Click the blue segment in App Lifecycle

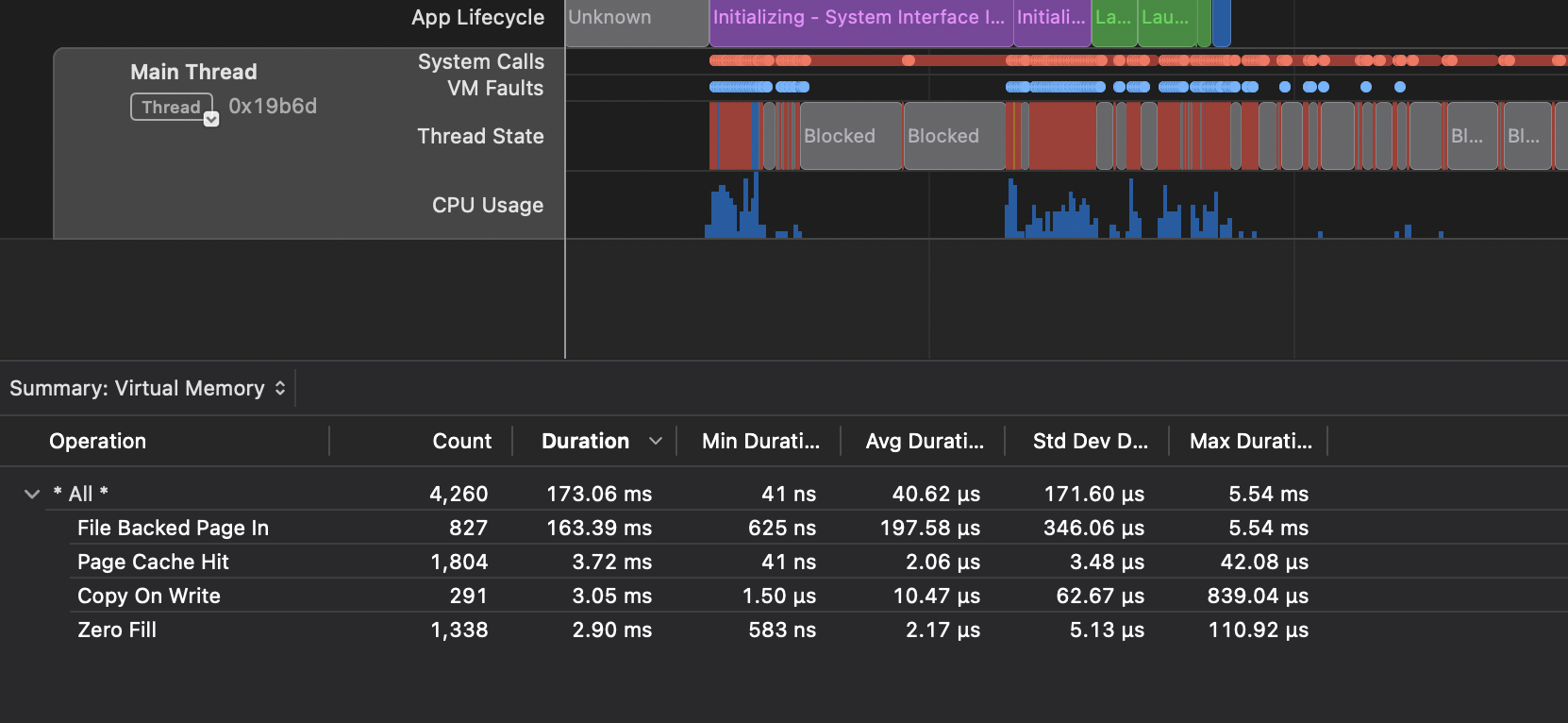(x=1221, y=23)
